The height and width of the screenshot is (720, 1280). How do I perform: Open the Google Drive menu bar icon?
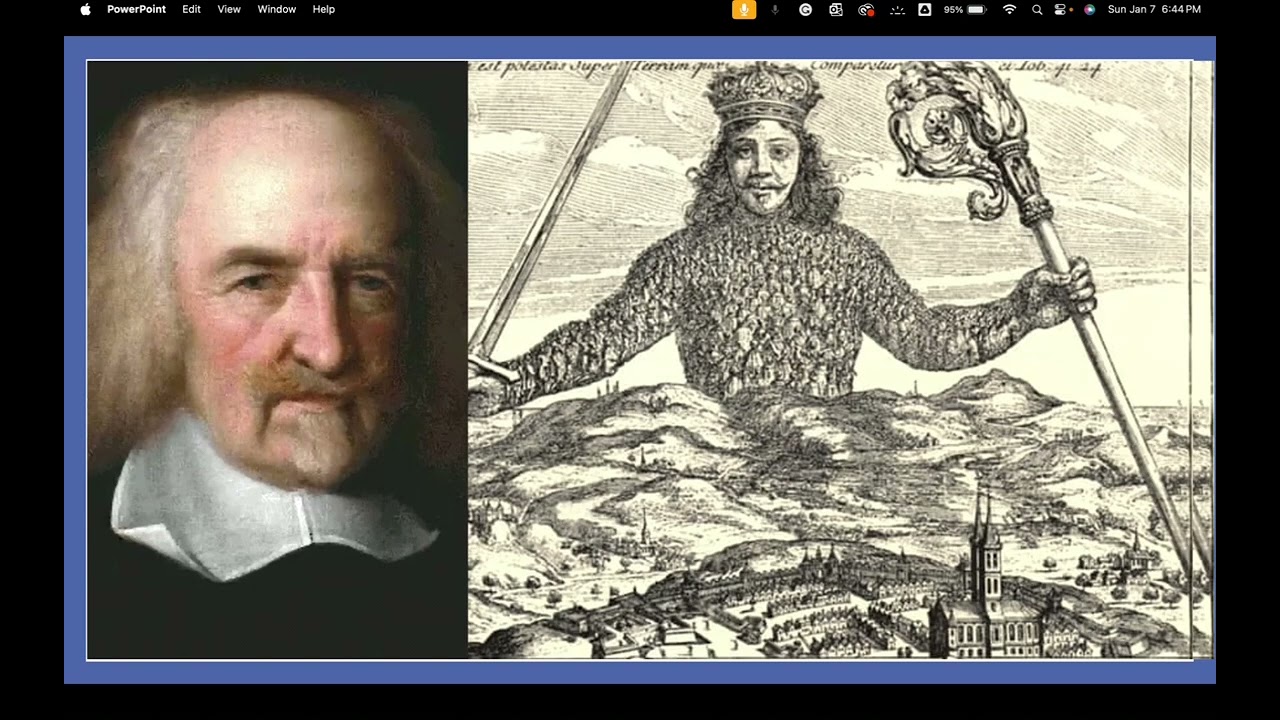coord(925,9)
